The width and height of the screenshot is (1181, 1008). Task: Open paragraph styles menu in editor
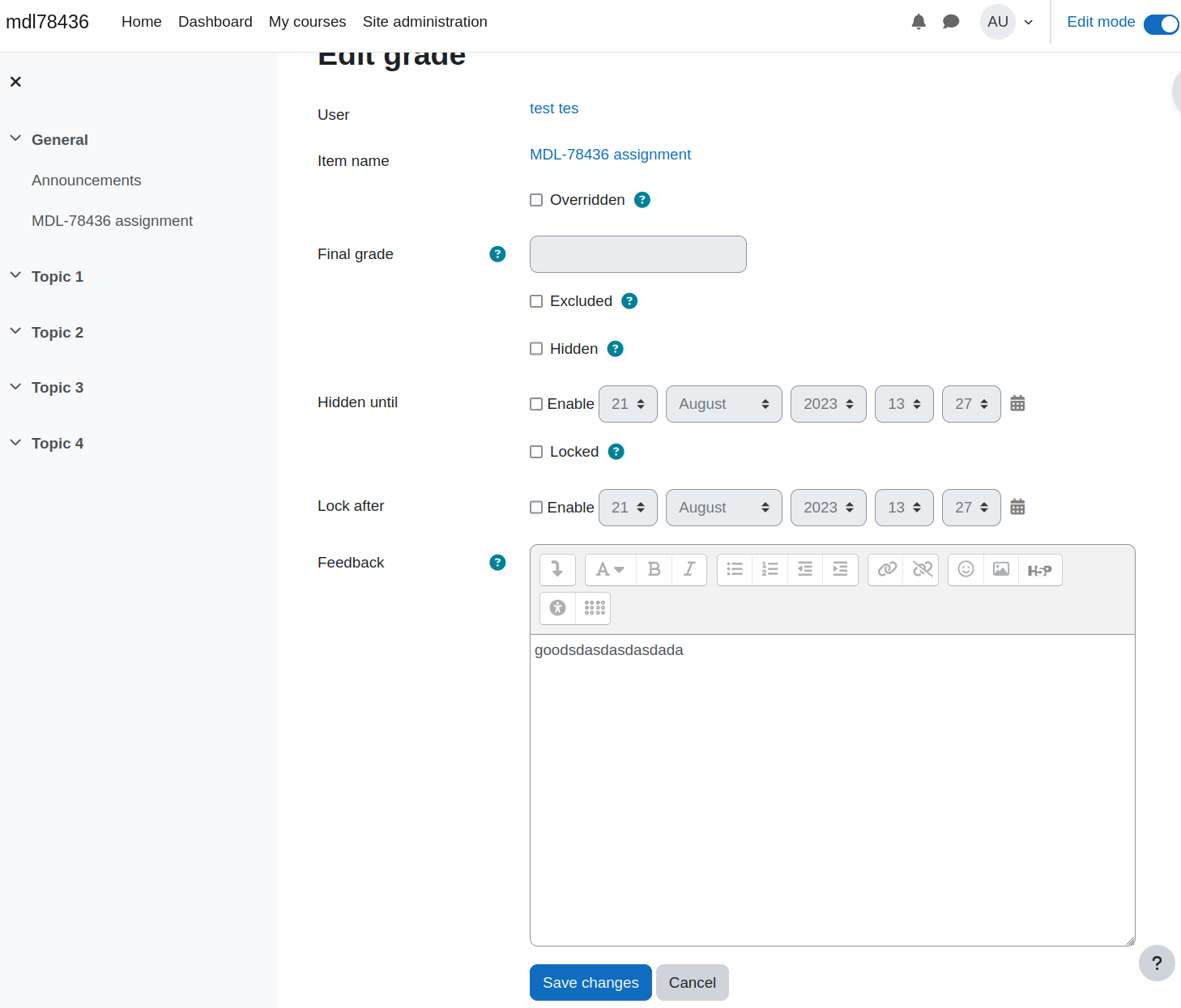point(611,570)
